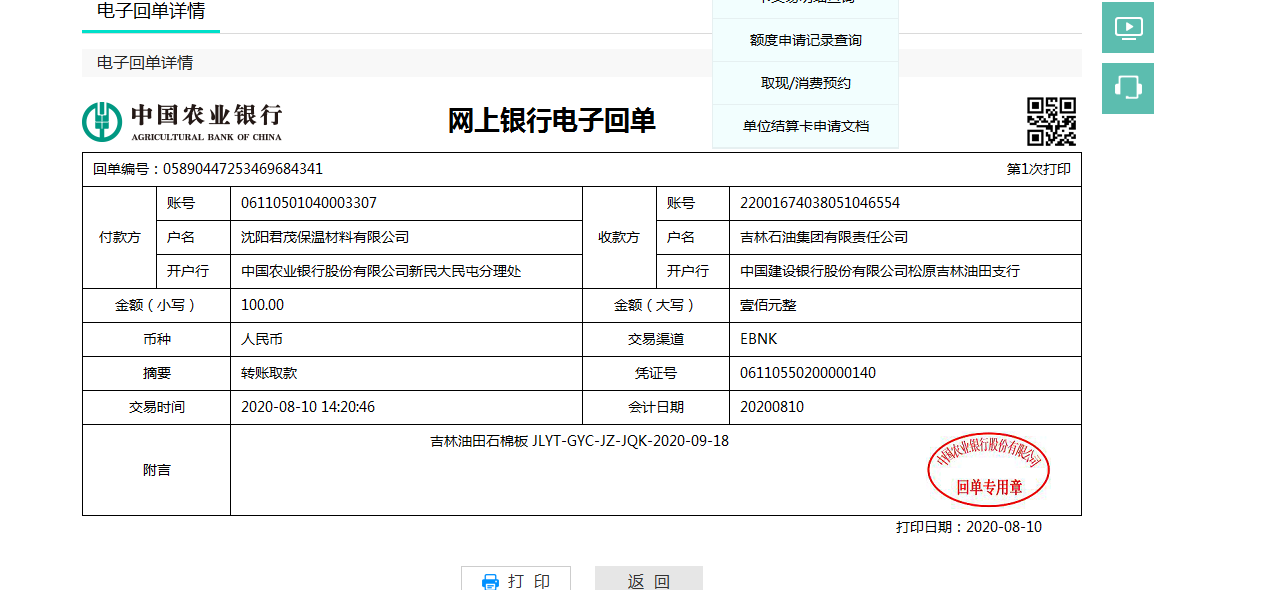
Task: Click the amount in words 壹佰元整
Action: (x=768, y=305)
